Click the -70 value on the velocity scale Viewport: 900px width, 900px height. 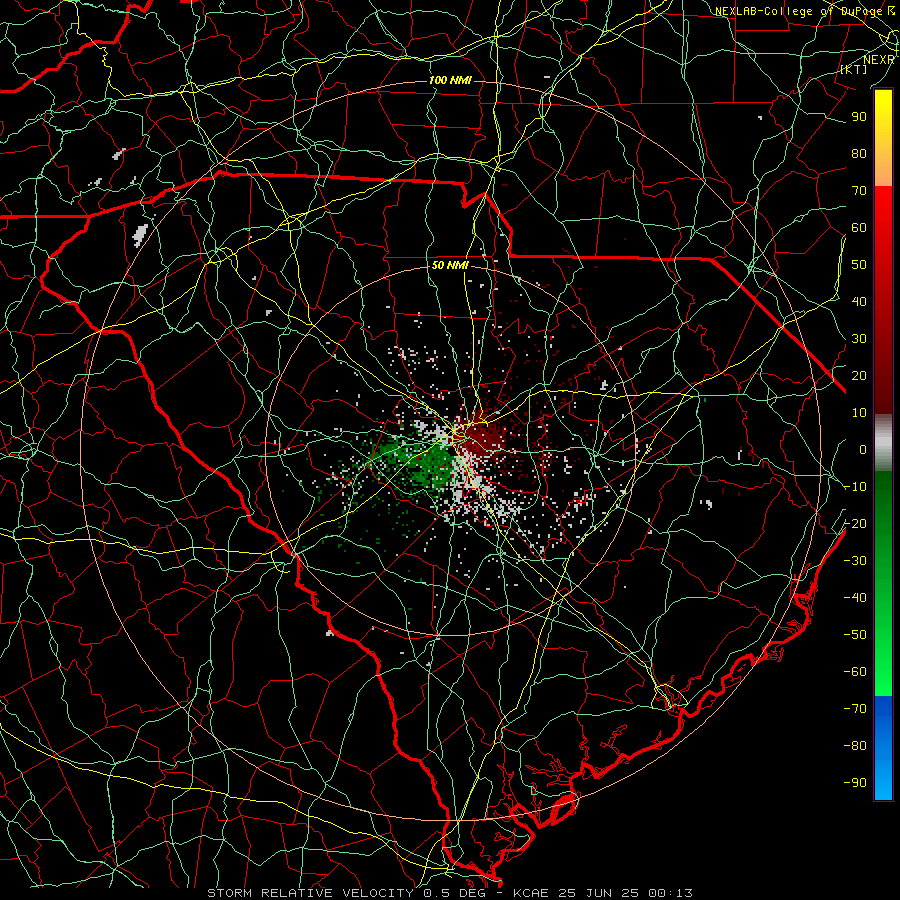click(855, 709)
